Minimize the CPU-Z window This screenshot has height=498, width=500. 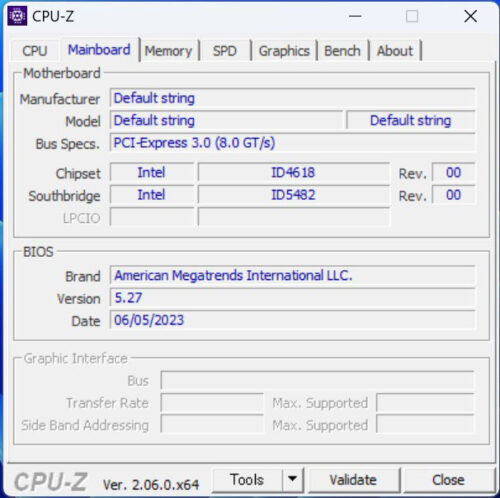click(355, 16)
